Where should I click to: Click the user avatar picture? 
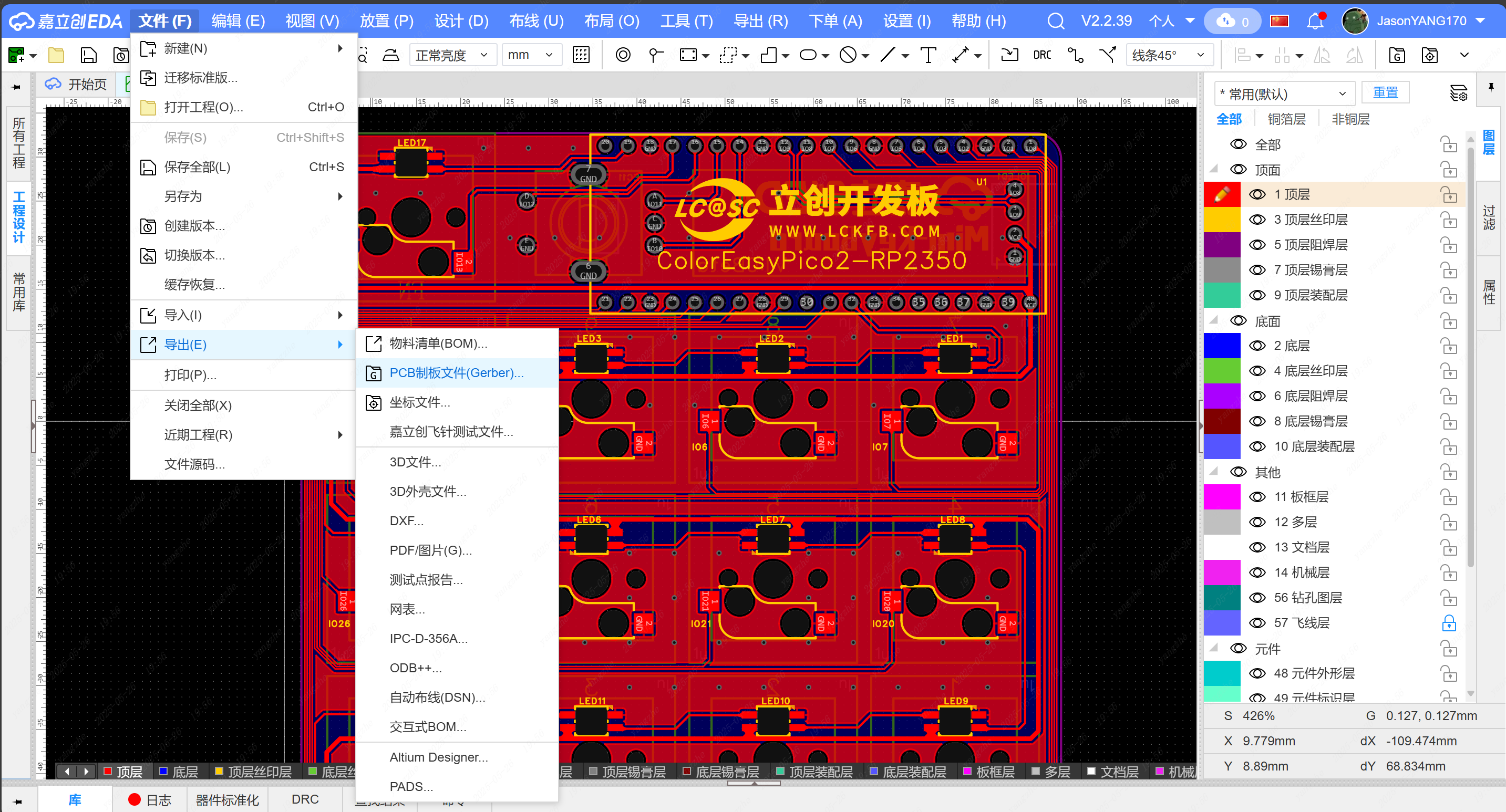(x=1354, y=21)
